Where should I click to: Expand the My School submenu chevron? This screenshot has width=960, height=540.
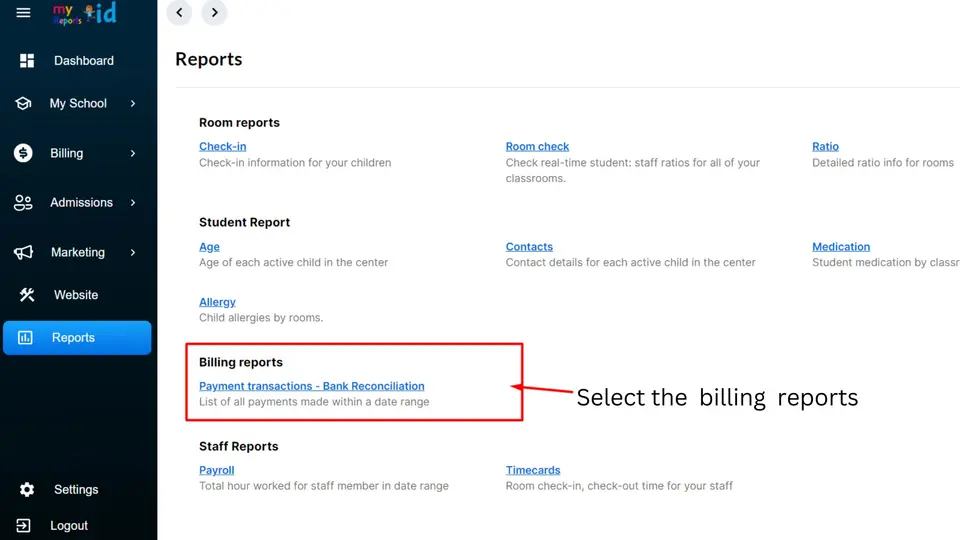pos(133,103)
